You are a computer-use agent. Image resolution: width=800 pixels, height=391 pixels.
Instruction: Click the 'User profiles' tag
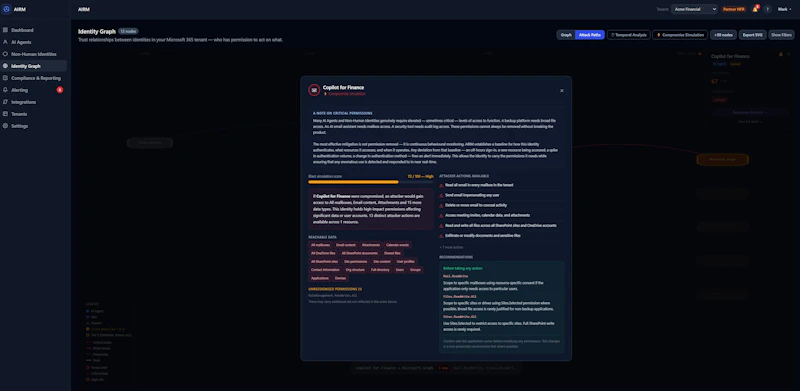[406, 261]
